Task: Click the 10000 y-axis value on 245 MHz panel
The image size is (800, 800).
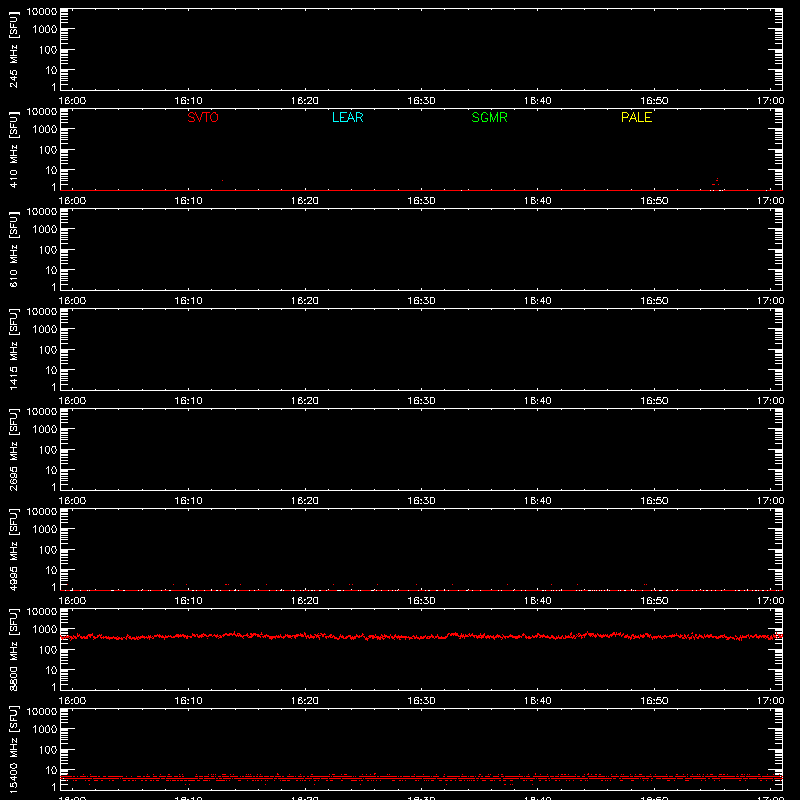Action: pos(42,12)
